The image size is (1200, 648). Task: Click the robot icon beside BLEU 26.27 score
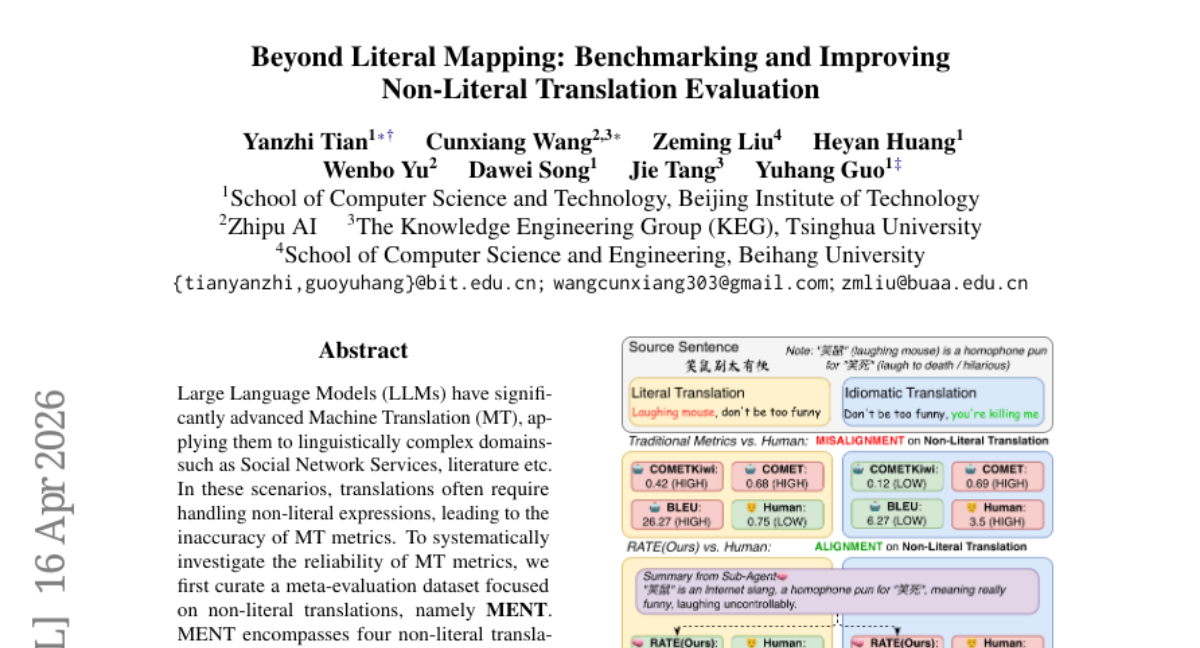(x=654, y=507)
